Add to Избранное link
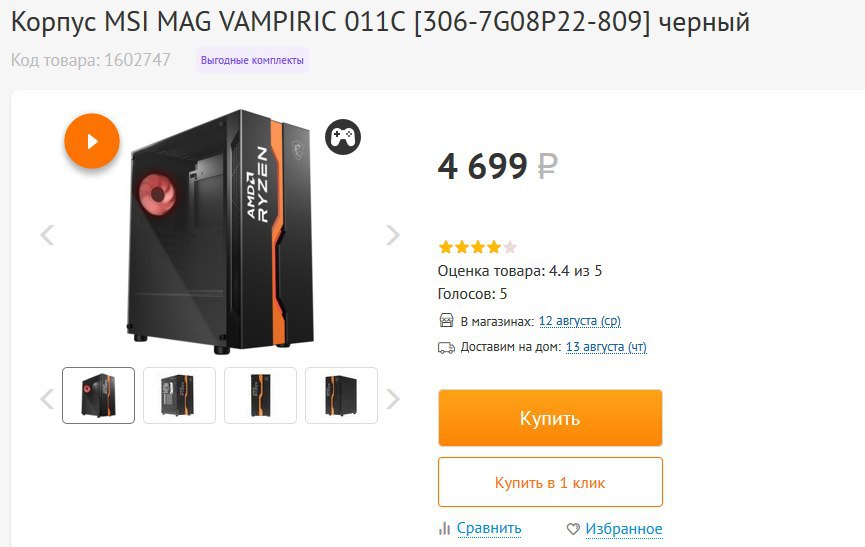Image resolution: width=865 pixels, height=547 pixels. 623,528
